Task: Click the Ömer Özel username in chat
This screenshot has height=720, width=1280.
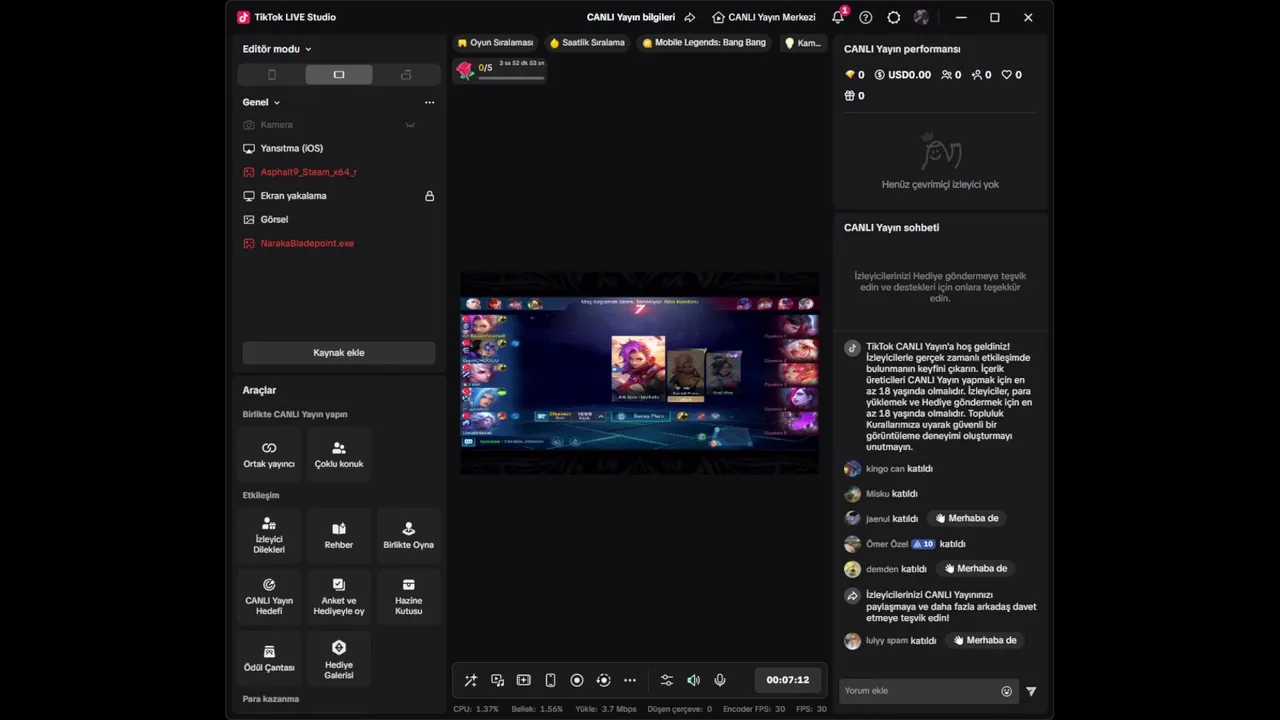Action: pyautogui.click(x=887, y=544)
